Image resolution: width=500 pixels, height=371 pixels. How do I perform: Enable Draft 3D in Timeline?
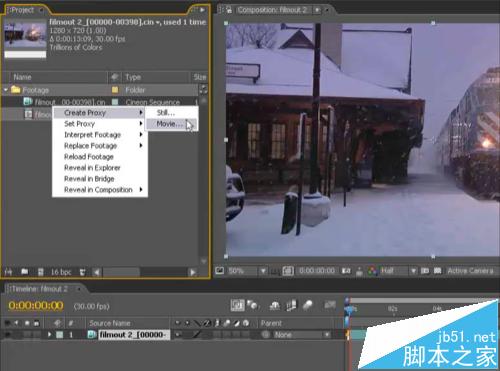(253, 305)
